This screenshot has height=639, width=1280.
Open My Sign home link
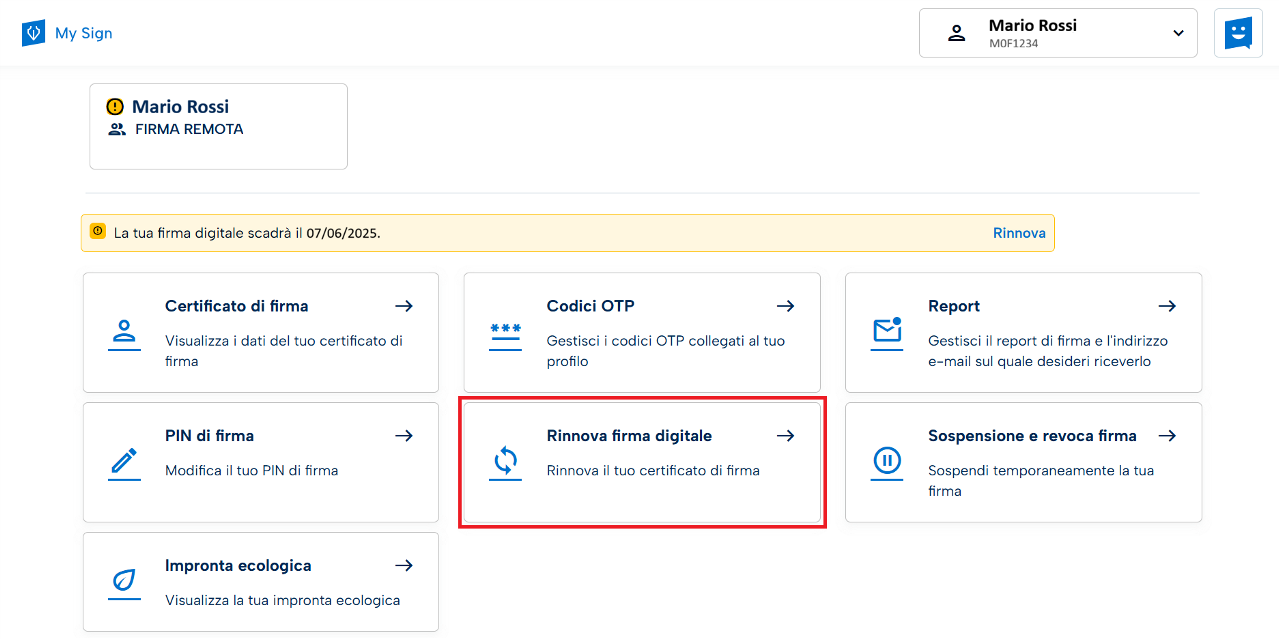pos(83,33)
